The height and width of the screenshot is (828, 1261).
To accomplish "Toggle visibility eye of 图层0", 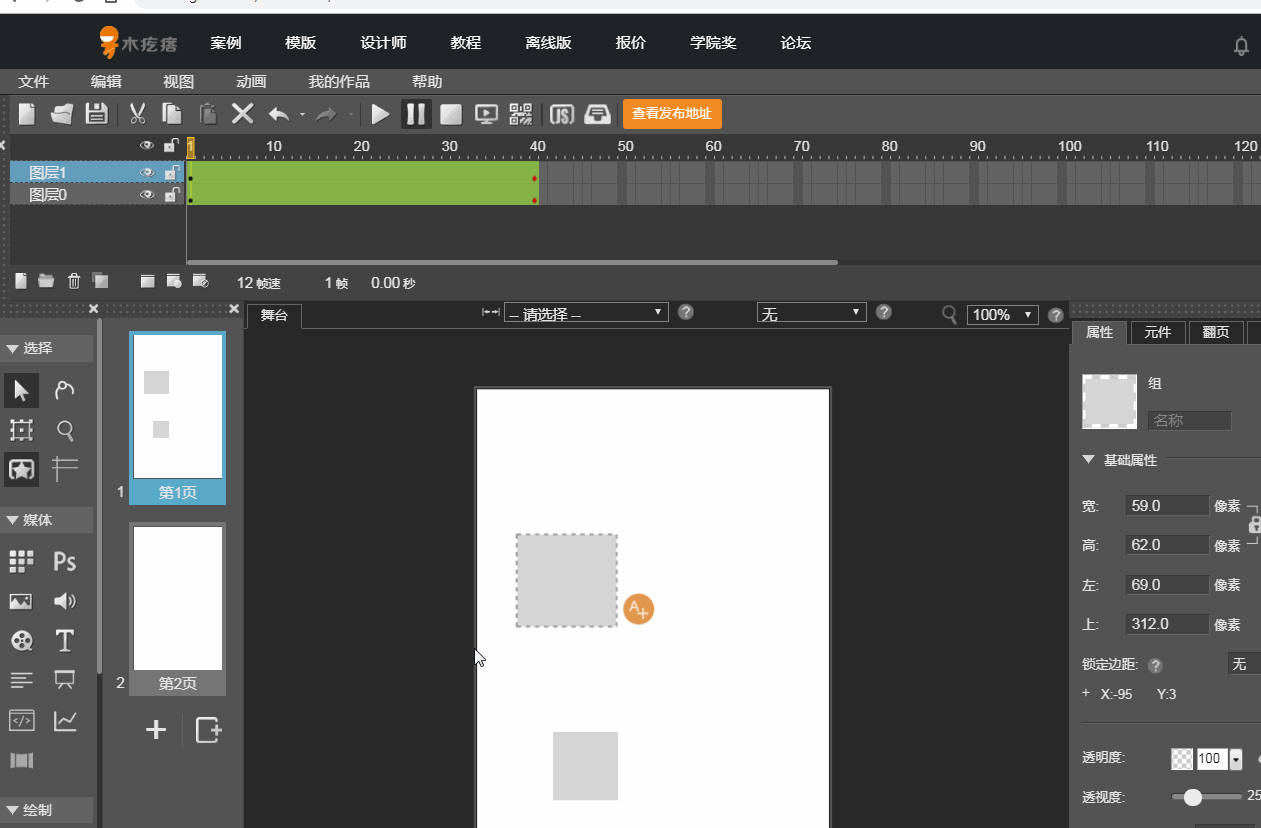I will 147,194.
